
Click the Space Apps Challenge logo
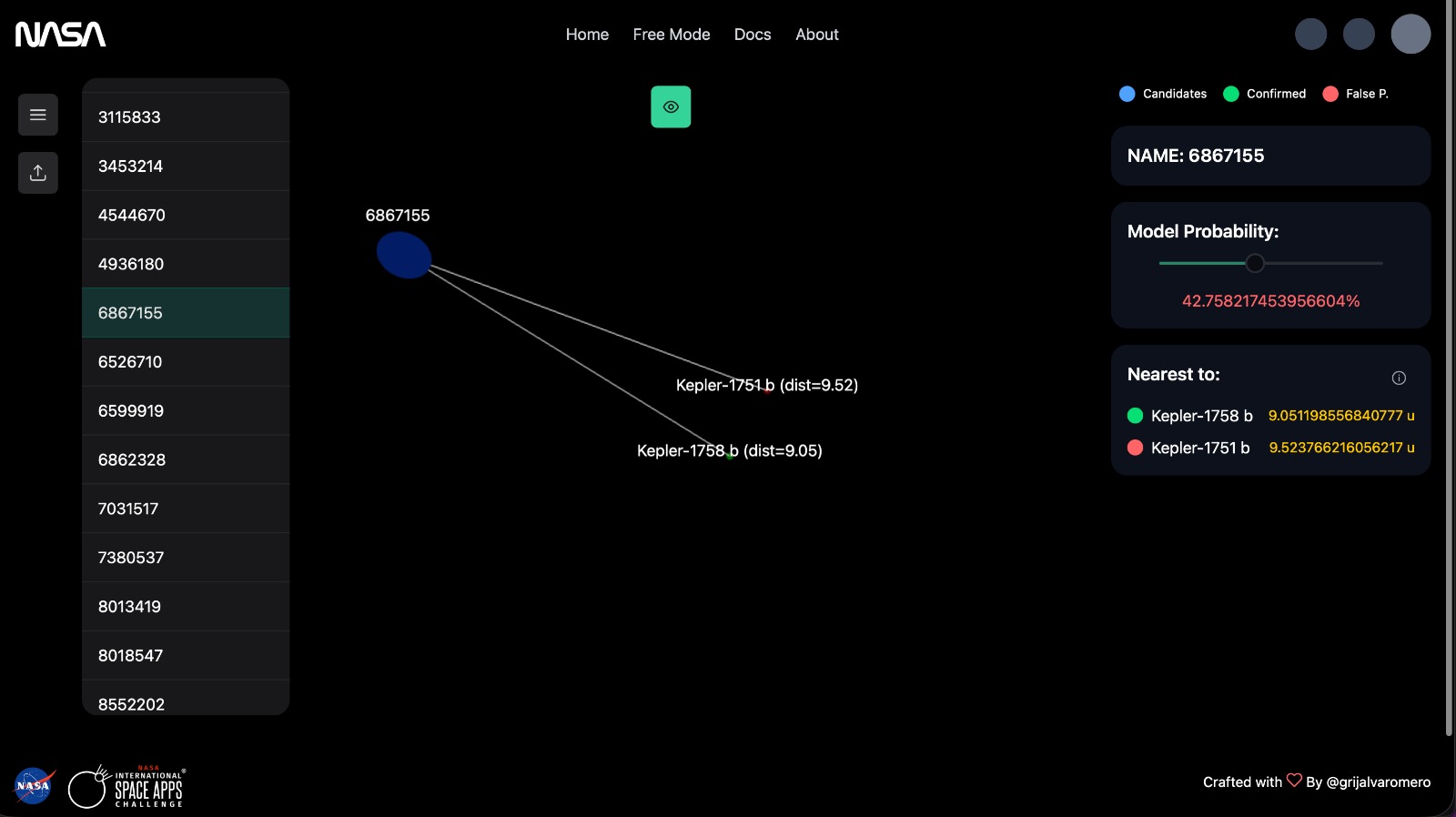click(127, 787)
